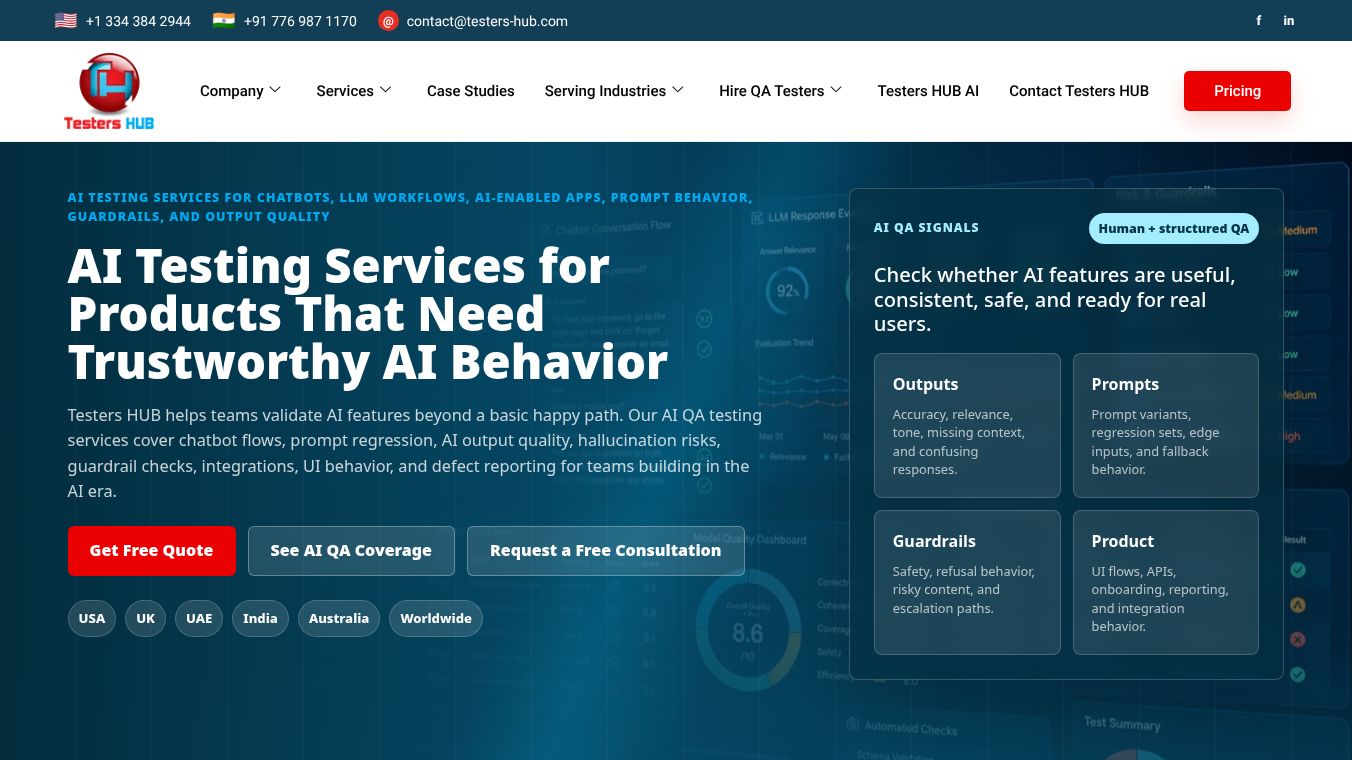This screenshot has height=760, width=1352.
Task: Expand the Company menu chevron
Action: click(275, 90)
